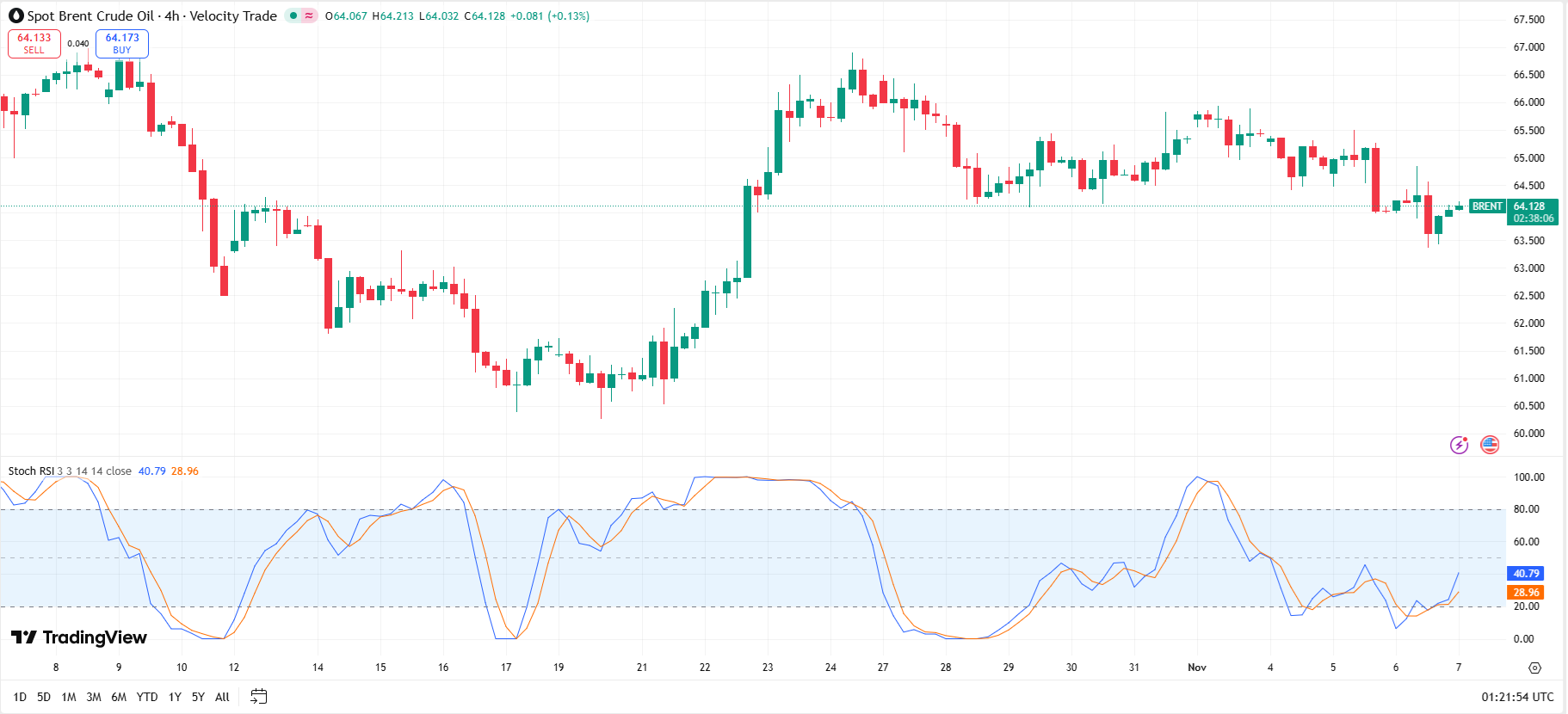Image resolution: width=1568 pixels, height=714 pixels.
Task: Select the 1D time range
Action: point(20,697)
